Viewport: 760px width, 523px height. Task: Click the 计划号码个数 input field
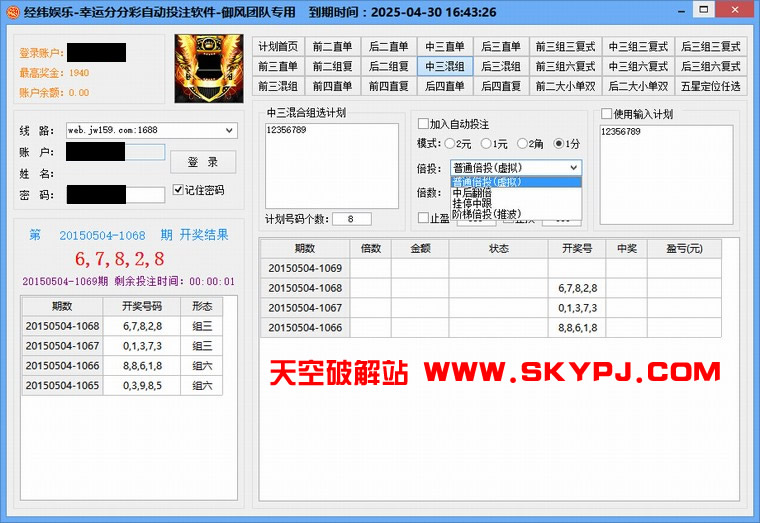click(351, 219)
